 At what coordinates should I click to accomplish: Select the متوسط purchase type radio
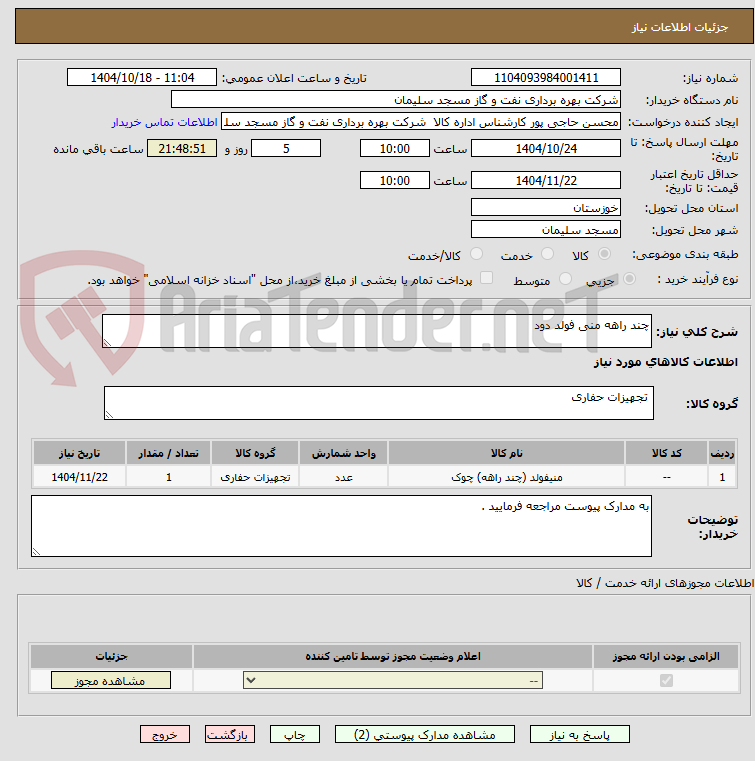point(565,279)
